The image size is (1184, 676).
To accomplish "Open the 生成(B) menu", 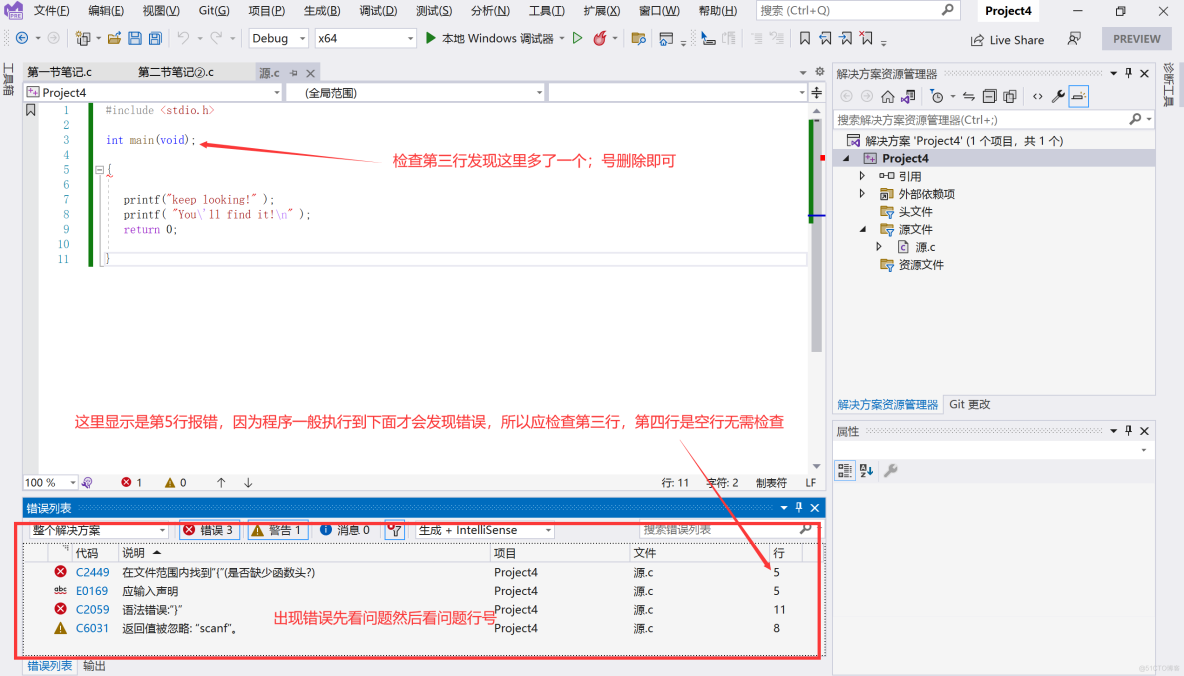I will coord(322,11).
